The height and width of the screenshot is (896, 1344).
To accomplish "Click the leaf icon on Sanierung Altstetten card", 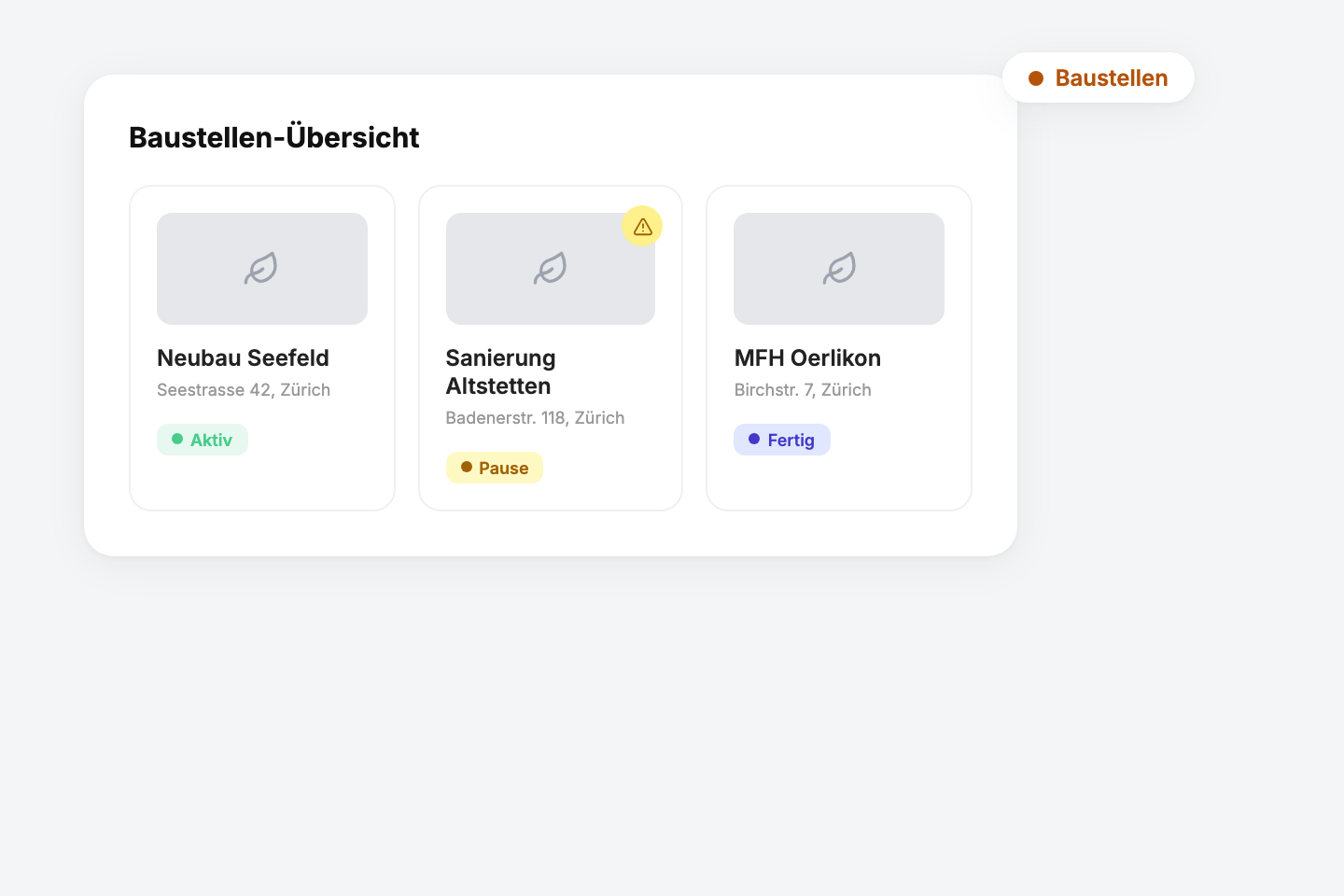I will (x=550, y=269).
